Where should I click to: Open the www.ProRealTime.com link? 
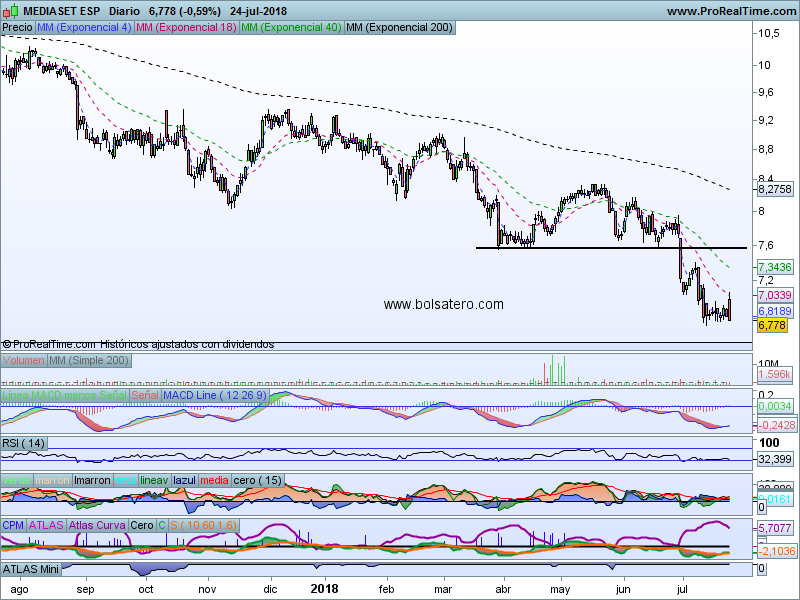click(729, 11)
